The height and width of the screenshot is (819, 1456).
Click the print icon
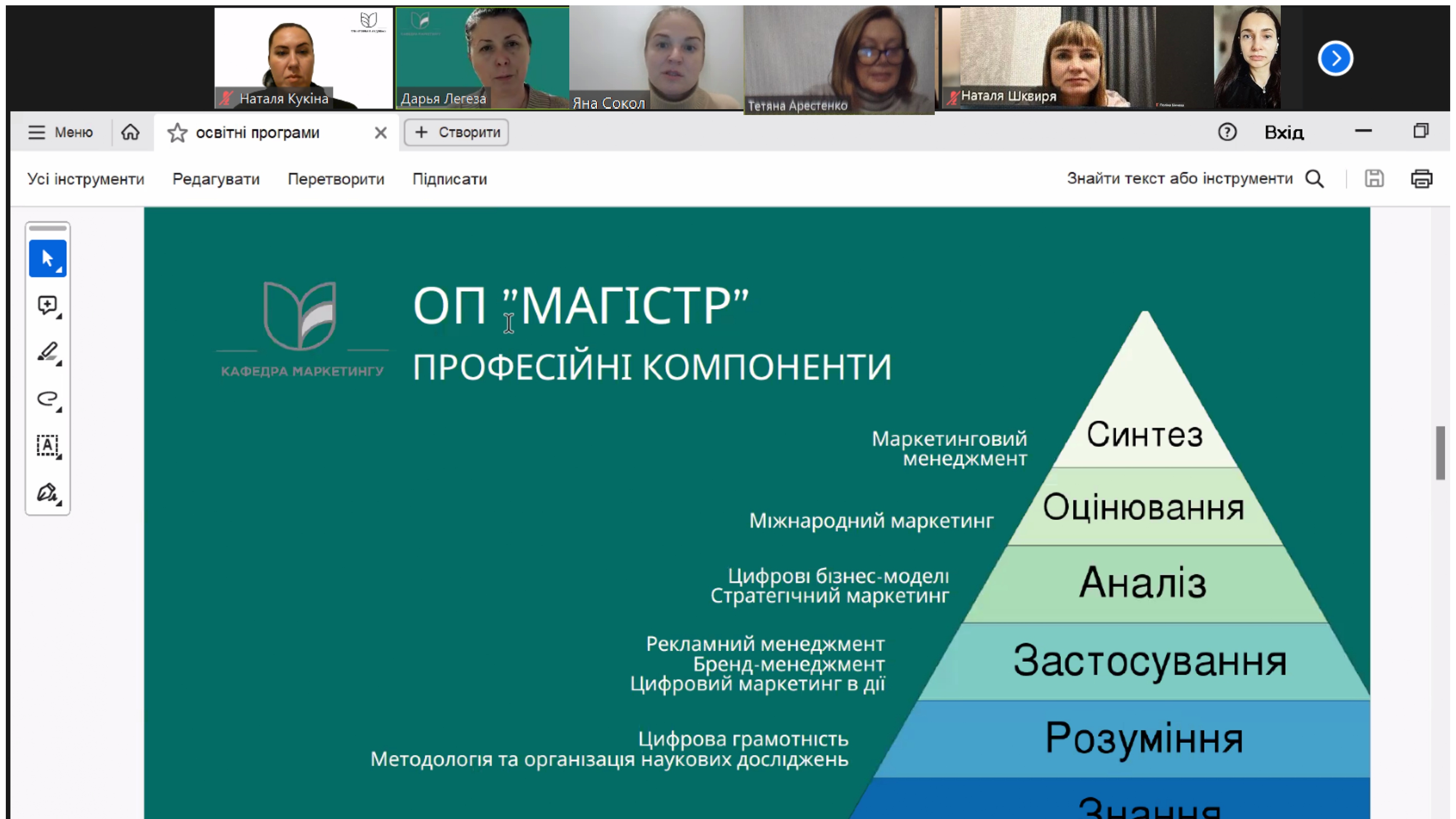coord(1421,179)
